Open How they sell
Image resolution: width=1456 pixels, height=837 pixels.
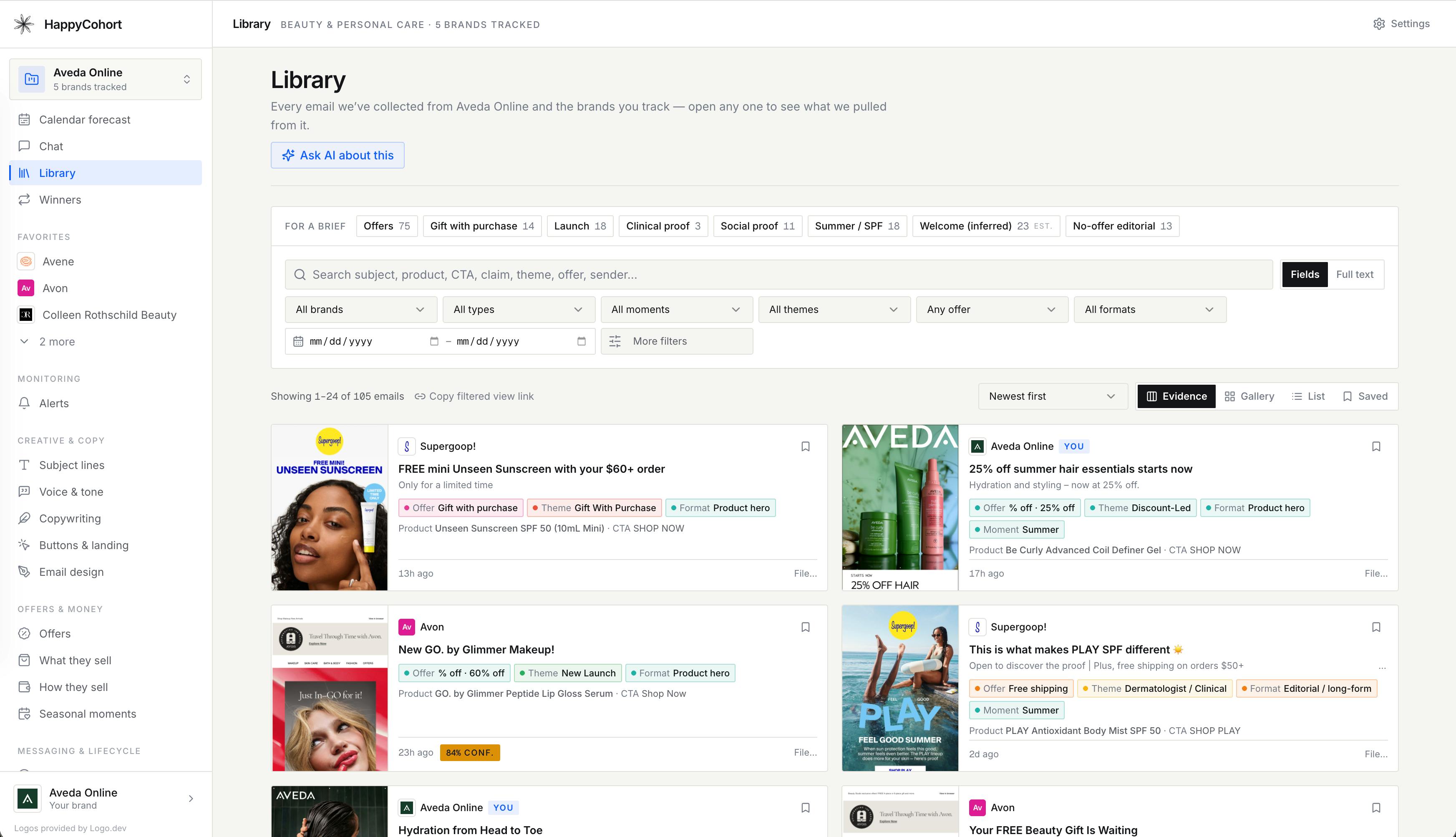(106, 686)
